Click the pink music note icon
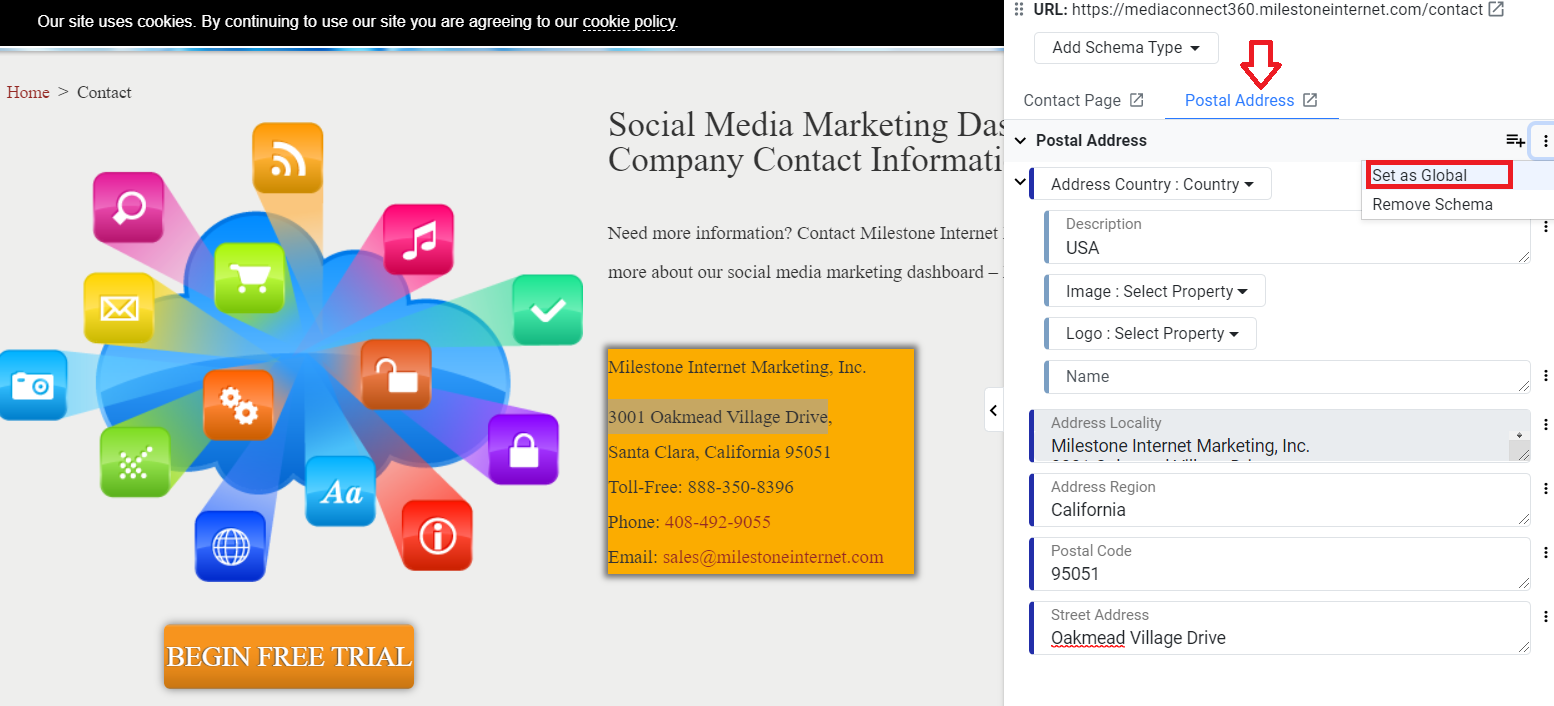The image size is (1554, 706). pos(418,240)
